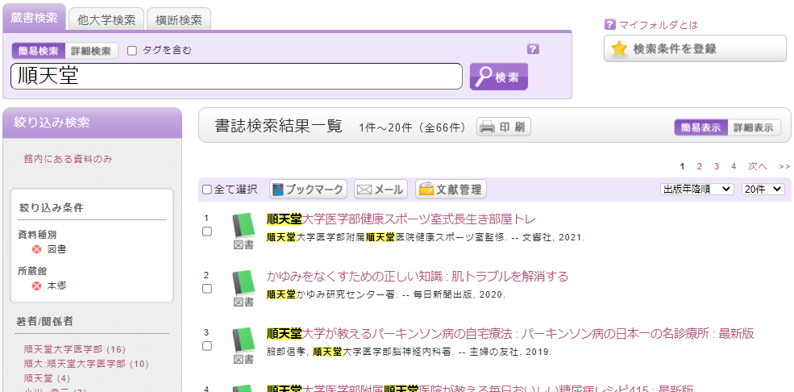
Task: Toggle タグを含む checkbox
Action: click(x=132, y=51)
